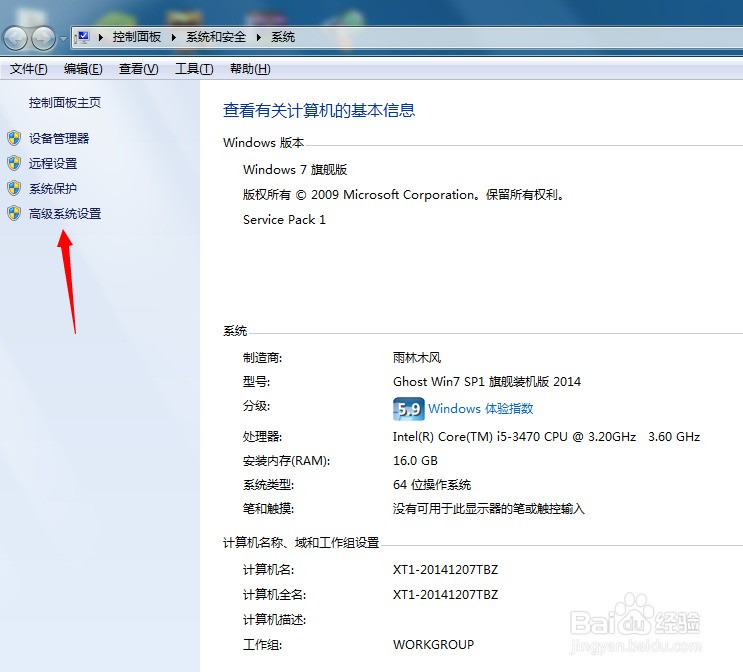
Task: Click the computer icon in address bar
Action: [83, 37]
